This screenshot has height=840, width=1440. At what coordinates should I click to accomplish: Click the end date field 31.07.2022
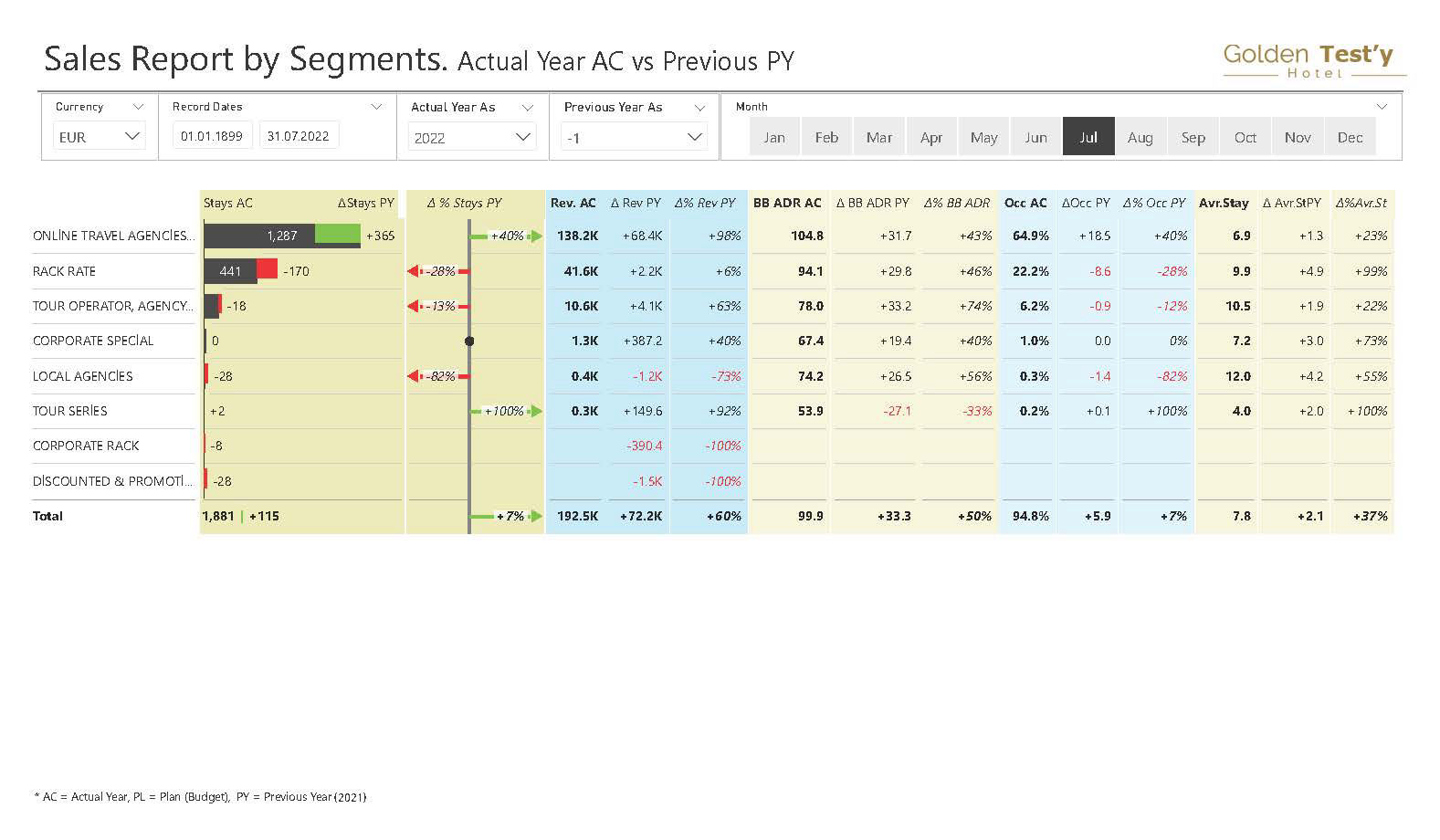pyautogui.click(x=299, y=136)
